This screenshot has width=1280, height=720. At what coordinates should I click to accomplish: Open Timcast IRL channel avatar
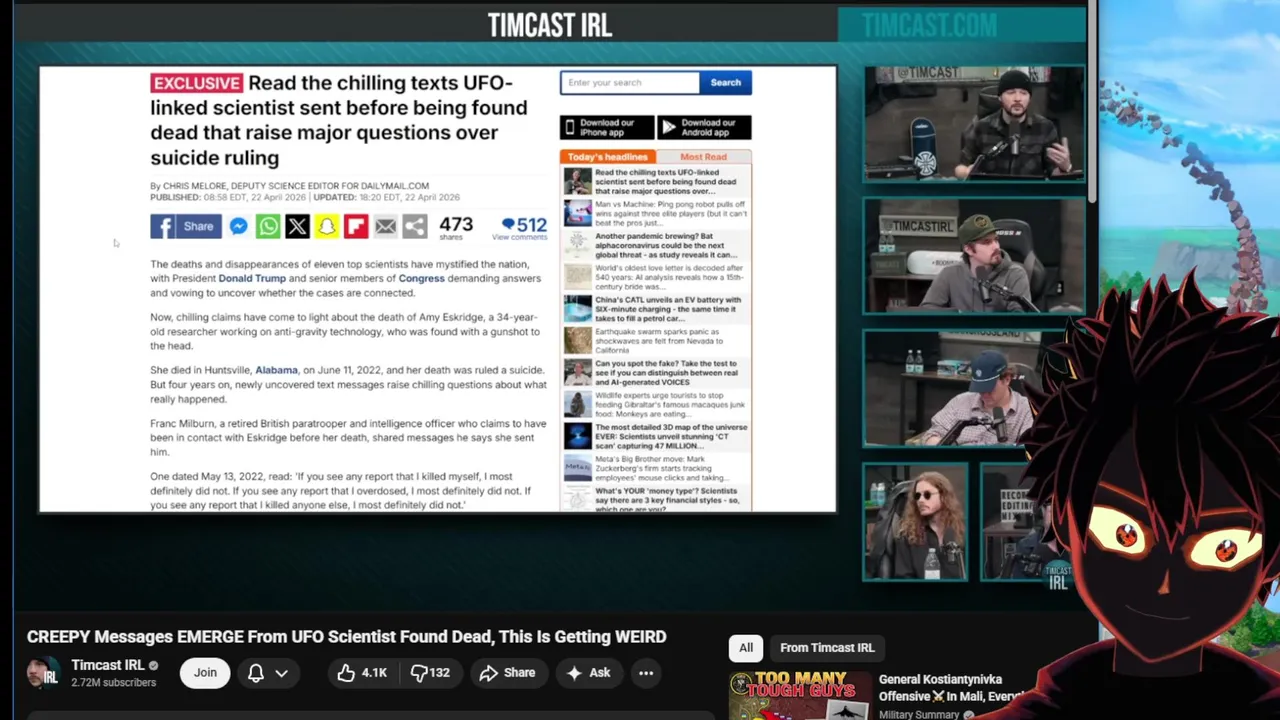43,673
